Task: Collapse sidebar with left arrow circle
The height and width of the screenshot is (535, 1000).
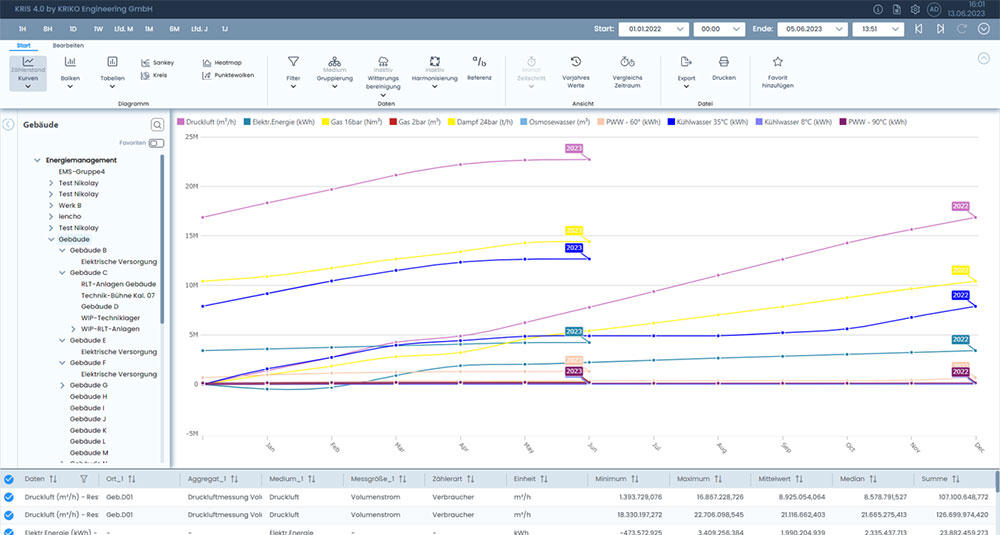Action: click(x=8, y=125)
